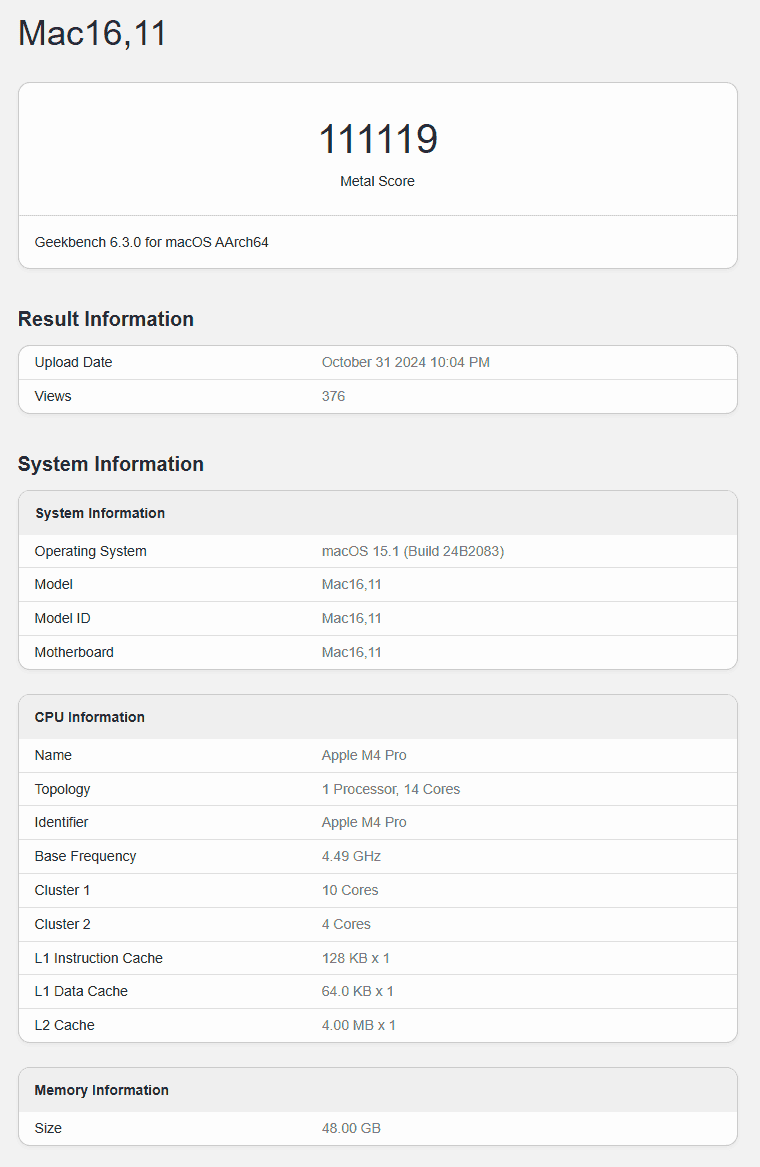Select the System Information section heading

click(111, 464)
